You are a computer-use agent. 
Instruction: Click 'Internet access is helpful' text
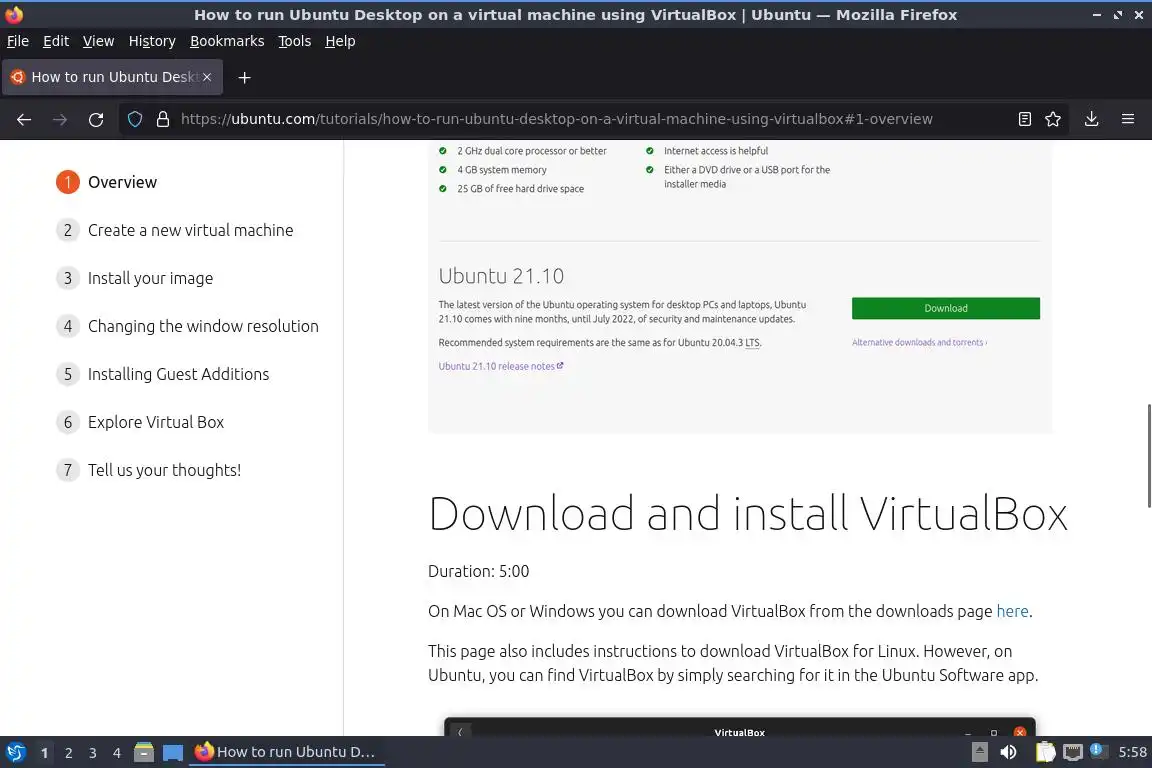pyautogui.click(x=716, y=151)
